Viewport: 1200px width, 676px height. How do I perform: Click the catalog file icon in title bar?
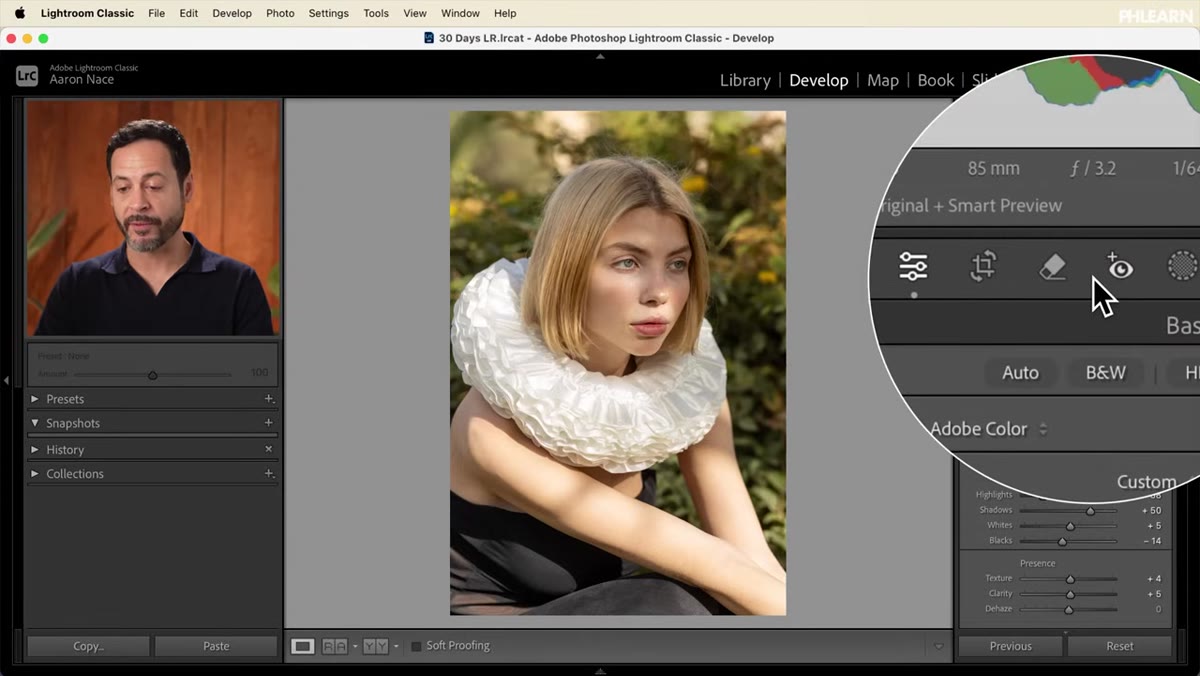(429, 38)
